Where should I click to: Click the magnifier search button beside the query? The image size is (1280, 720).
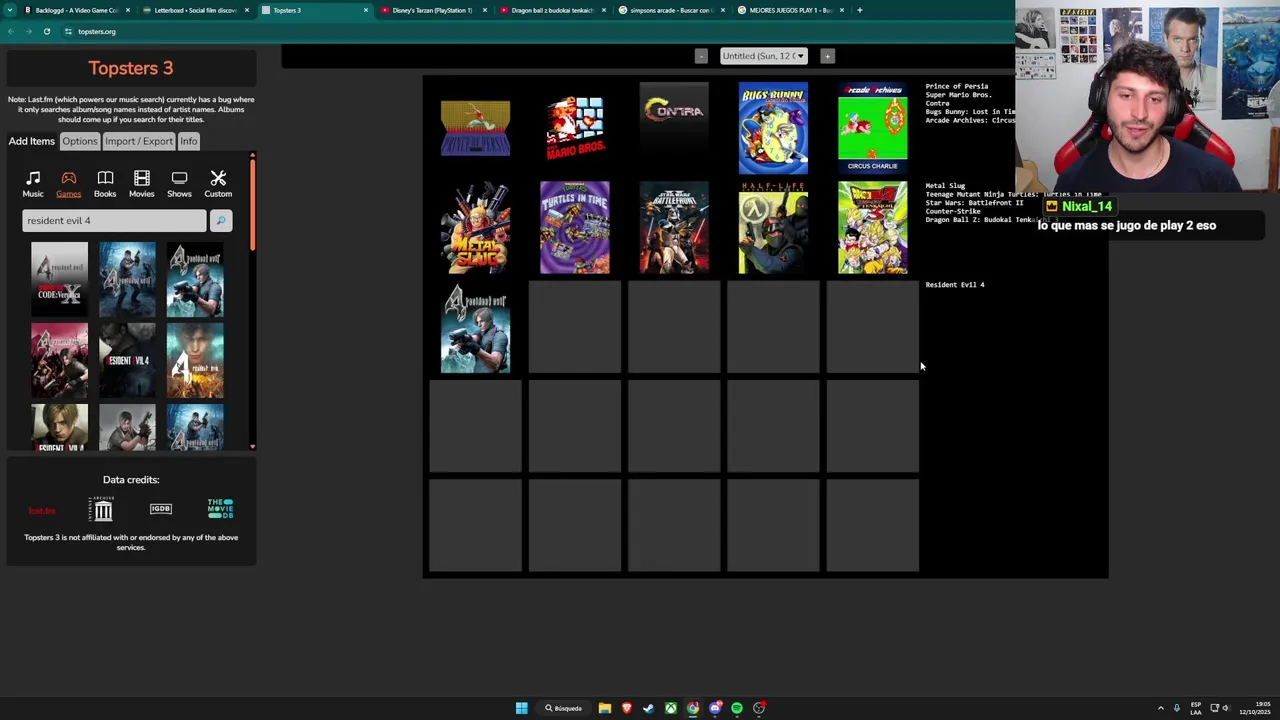tap(221, 220)
